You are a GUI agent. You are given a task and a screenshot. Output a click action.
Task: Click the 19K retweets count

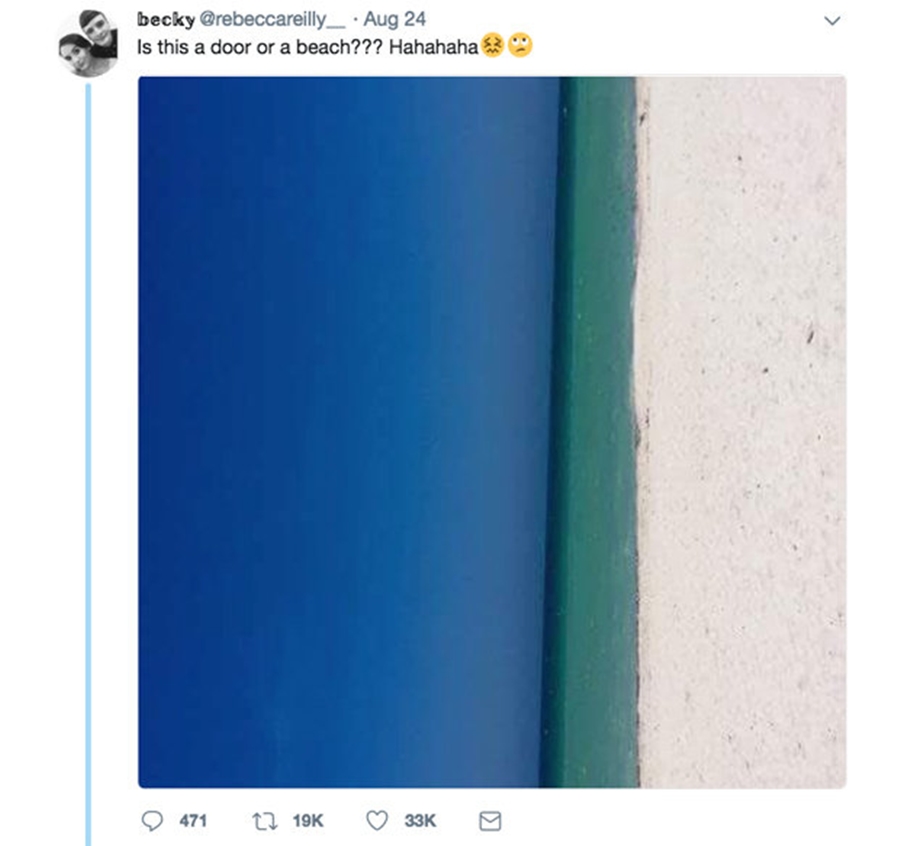tap(308, 821)
